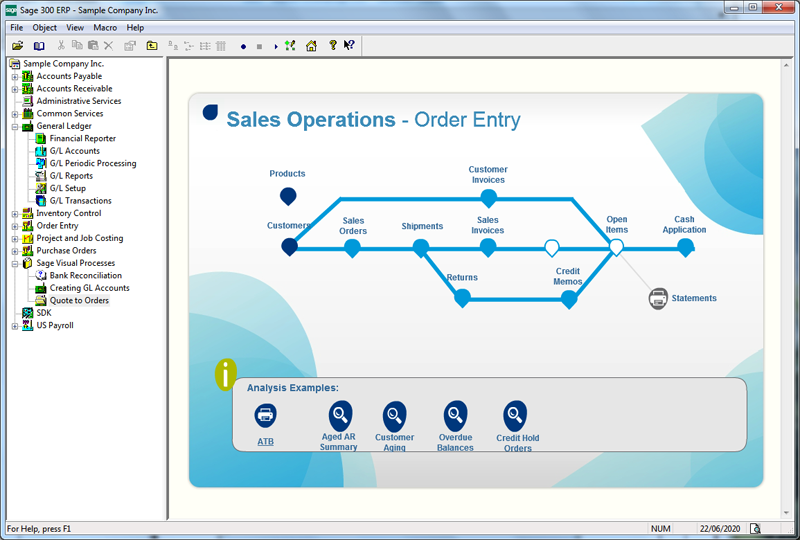Click the Small Icons view toolbar icon
800x540 pixels.
[189, 46]
